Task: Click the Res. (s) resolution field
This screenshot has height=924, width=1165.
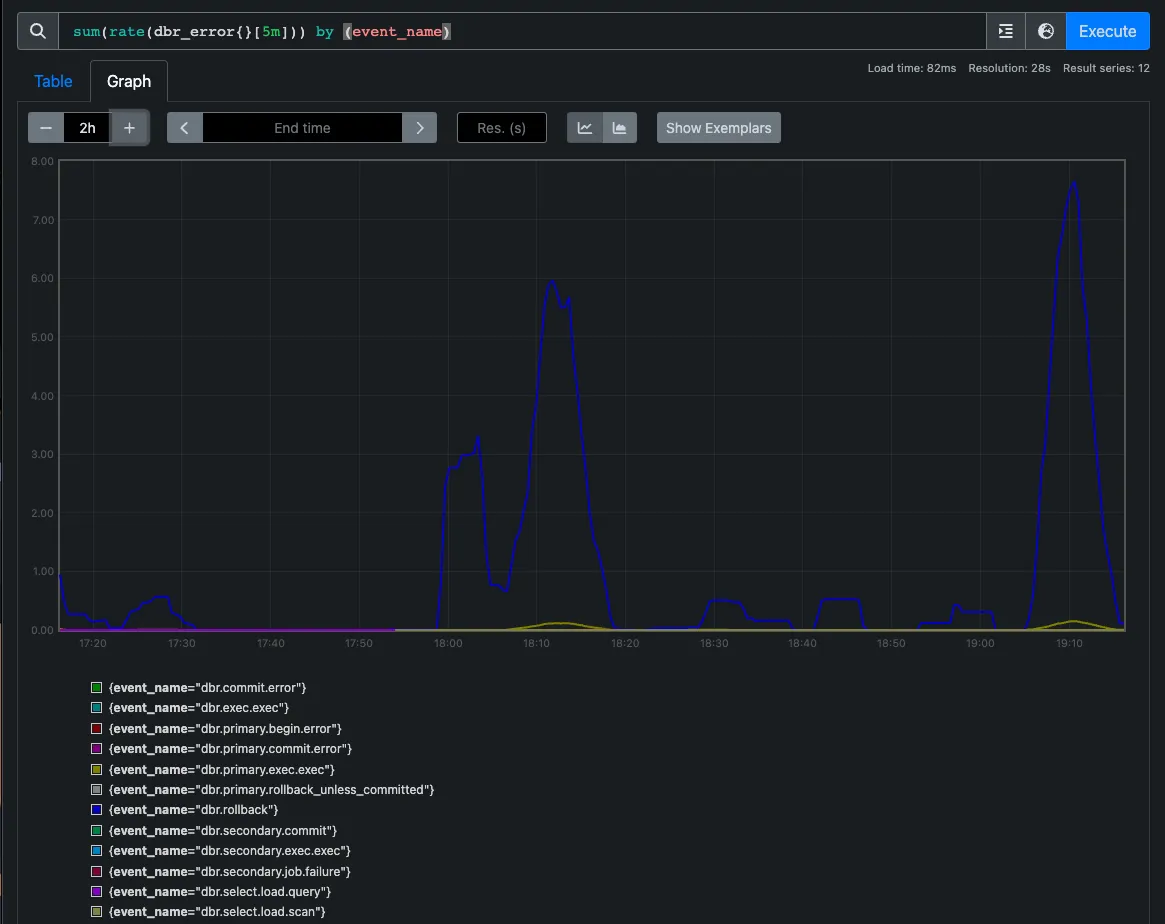Action: click(x=501, y=128)
